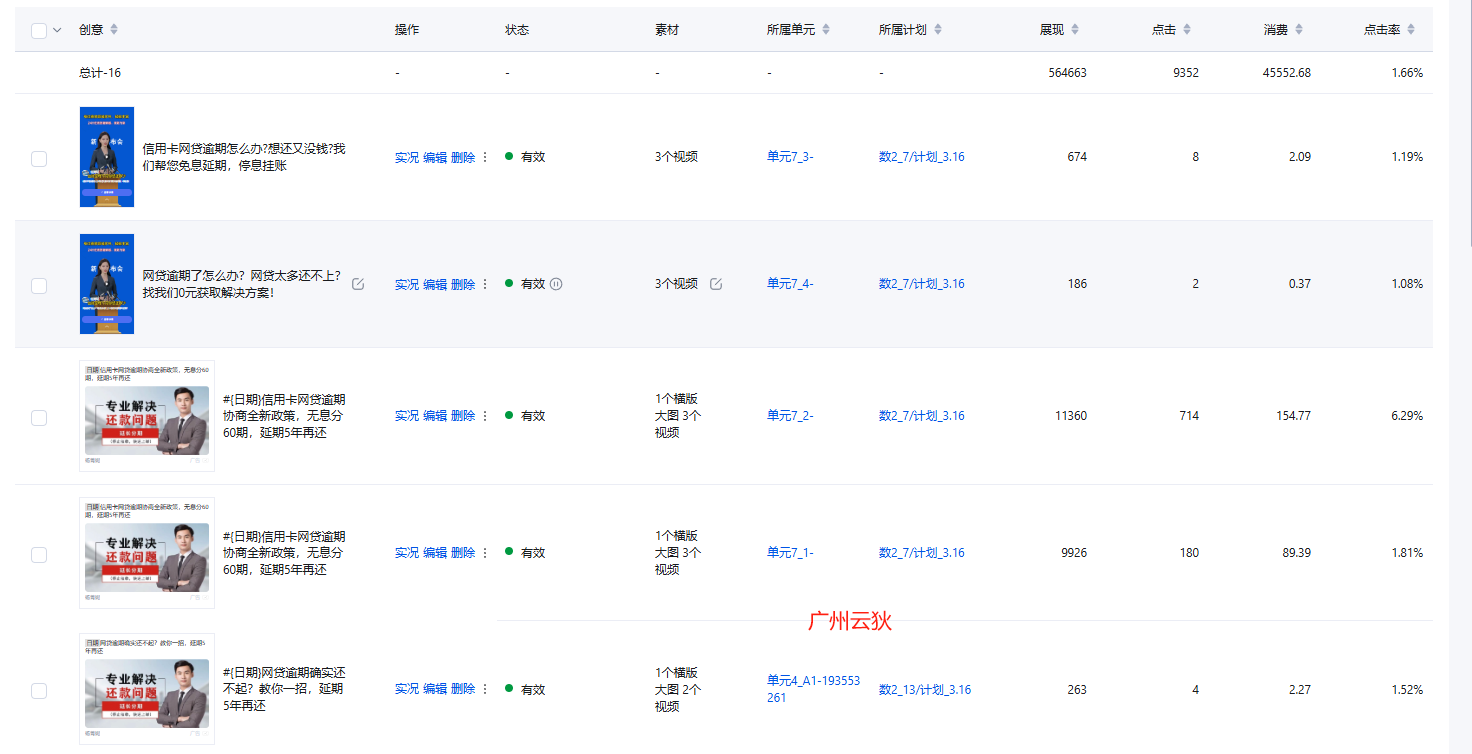
Task: Expand the chevron dropdown beside header checkbox
Action: pyautogui.click(x=57, y=30)
